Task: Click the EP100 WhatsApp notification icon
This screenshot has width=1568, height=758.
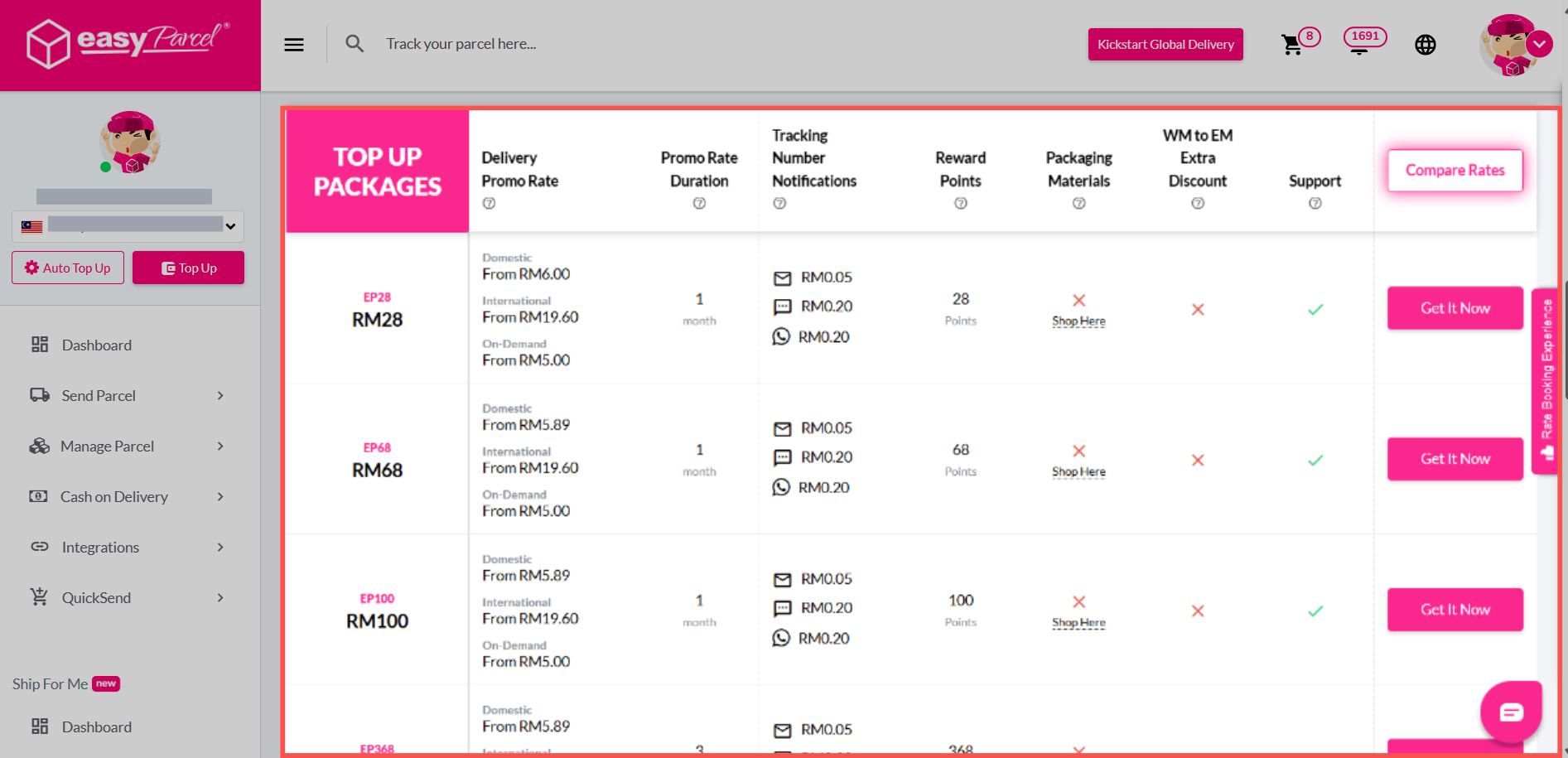Action: pyautogui.click(x=781, y=638)
